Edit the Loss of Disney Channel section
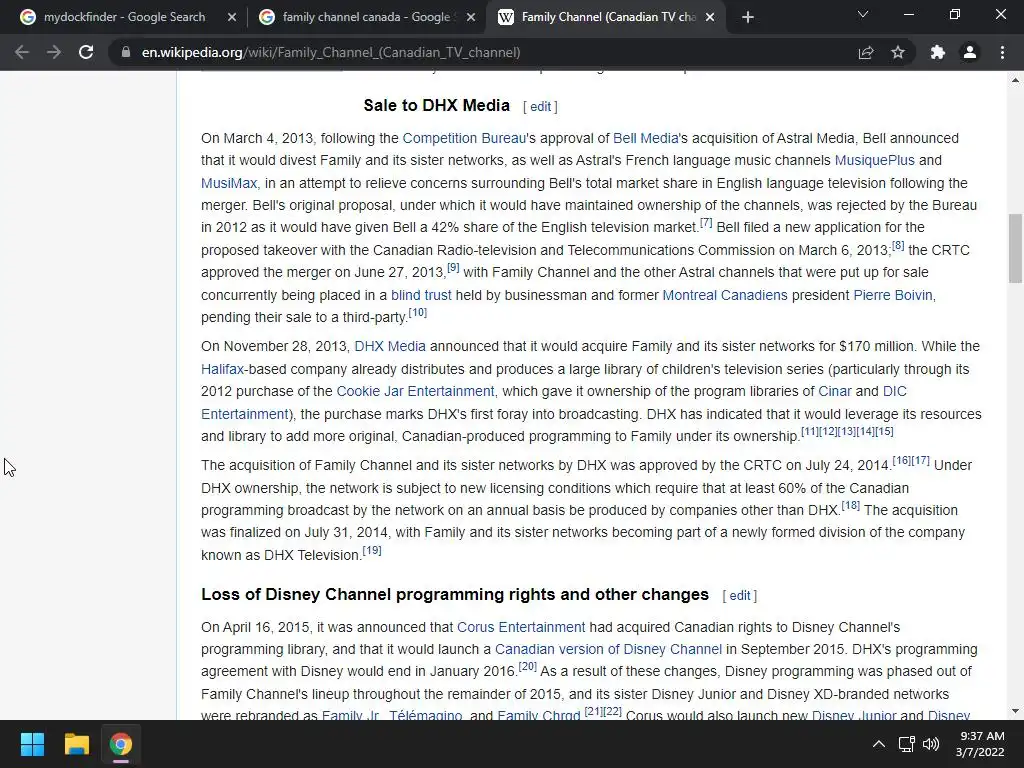Image resolution: width=1024 pixels, height=768 pixels. [740, 596]
